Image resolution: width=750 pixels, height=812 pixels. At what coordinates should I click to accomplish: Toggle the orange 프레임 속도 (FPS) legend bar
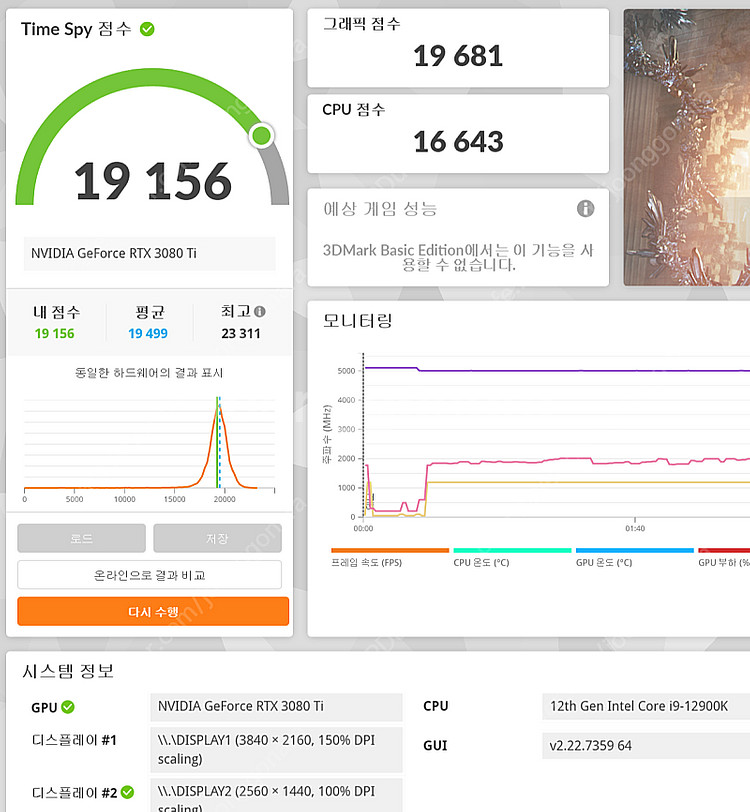(x=390, y=550)
